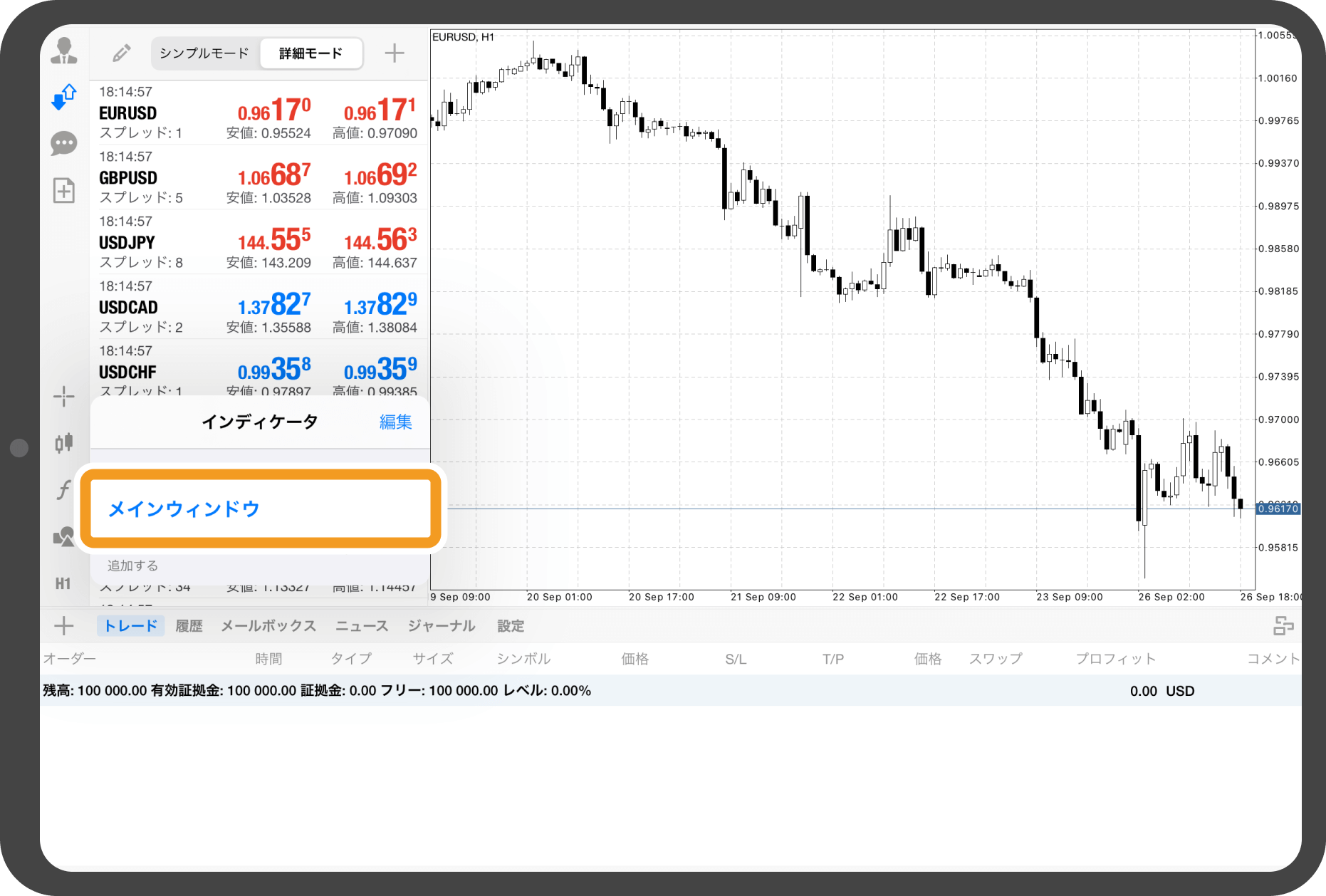Click USDCAD bid price 1.37827
Viewport: 1326px width, 896px height.
(274, 305)
